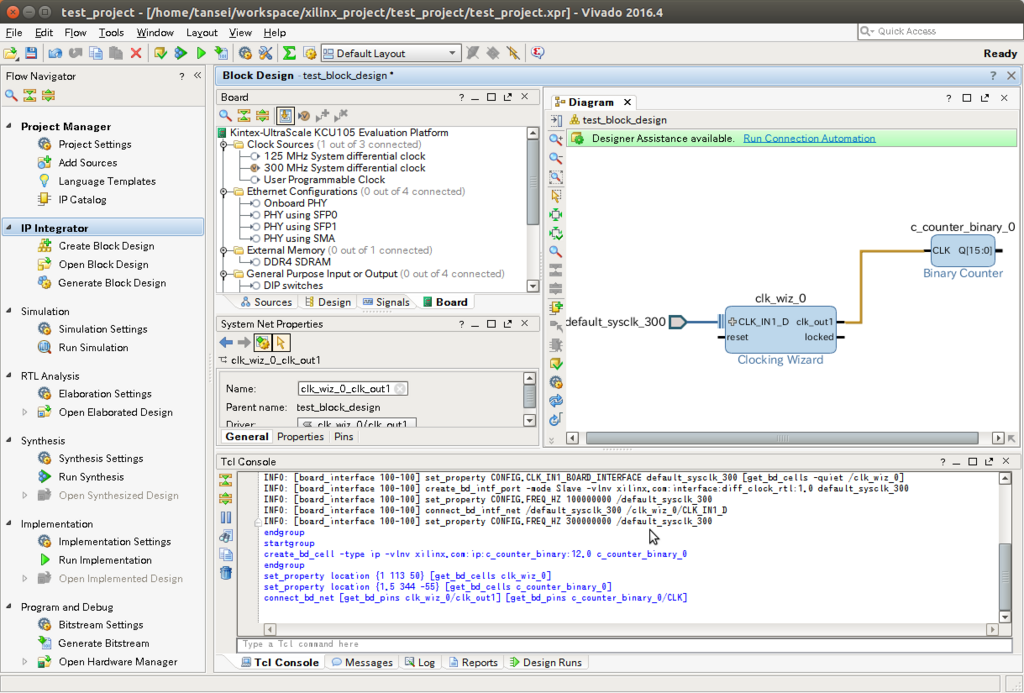Click the Tcl command input field

(x=625, y=645)
